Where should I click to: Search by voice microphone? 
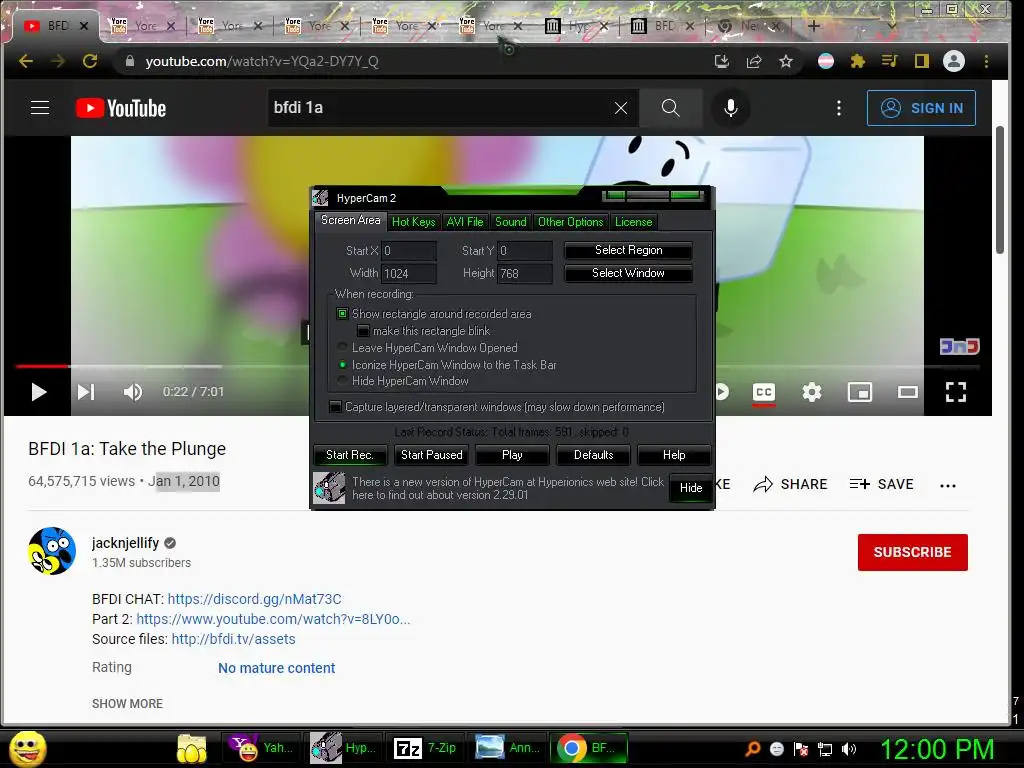[731, 108]
